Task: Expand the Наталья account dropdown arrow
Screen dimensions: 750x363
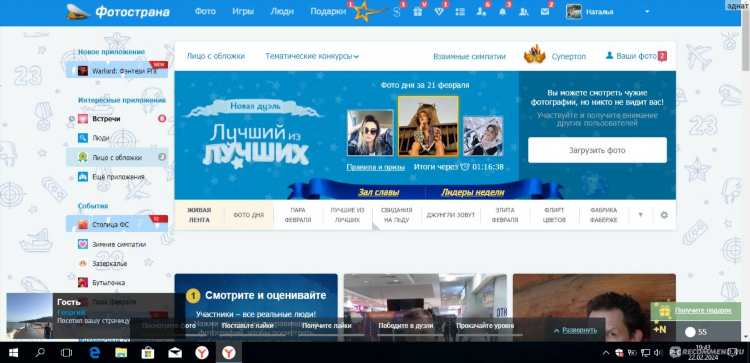Action: pyautogui.click(x=648, y=12)
